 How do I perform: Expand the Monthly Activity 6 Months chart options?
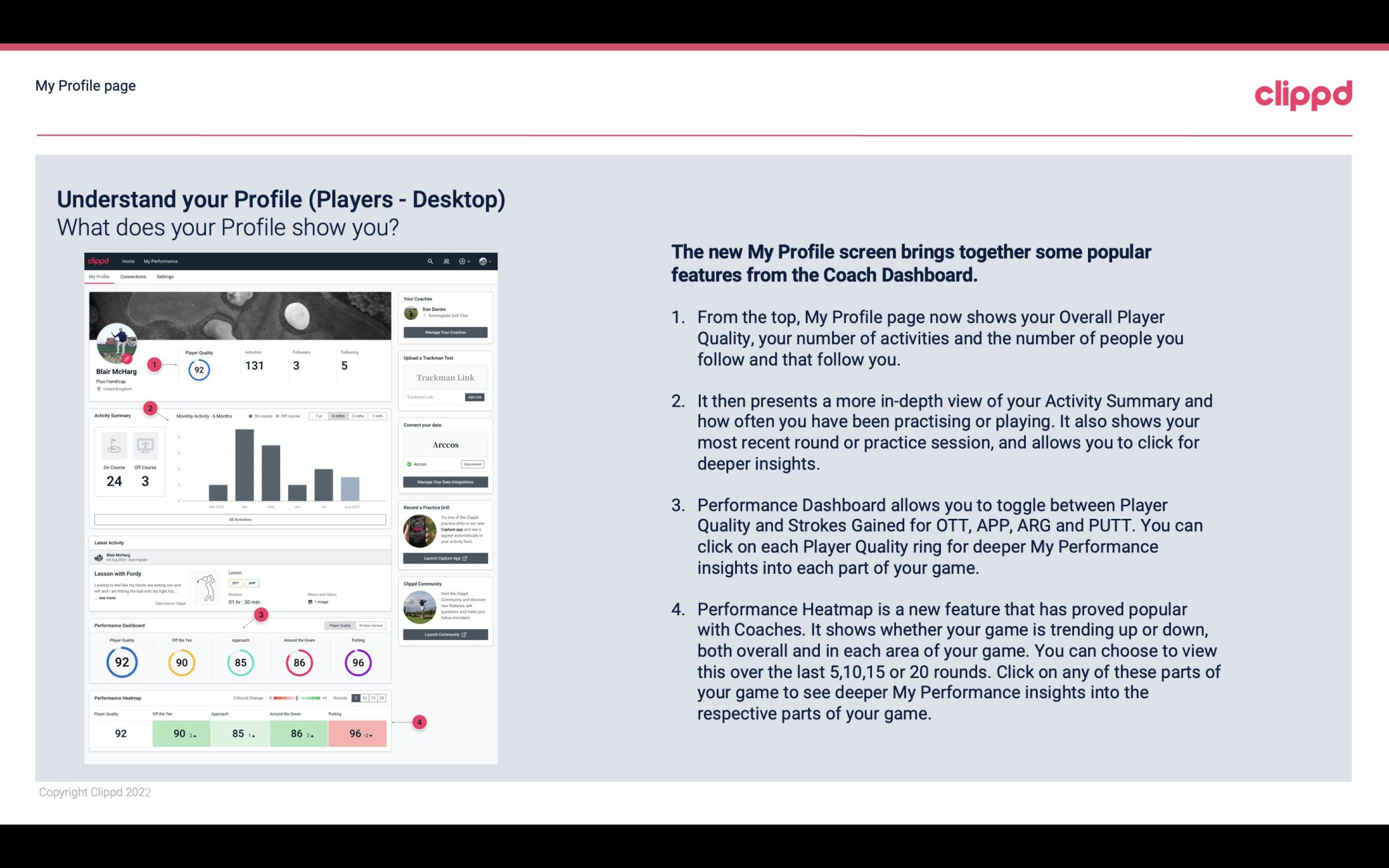tap(340, 417)
